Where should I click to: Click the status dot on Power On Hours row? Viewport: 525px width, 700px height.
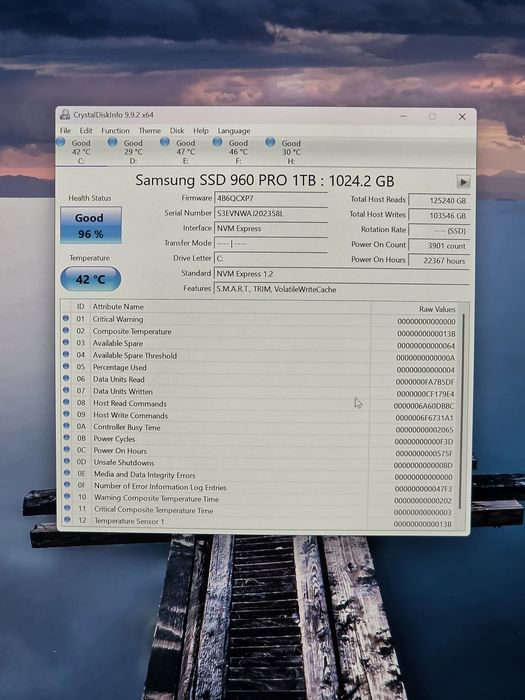[x=67, y=450]
